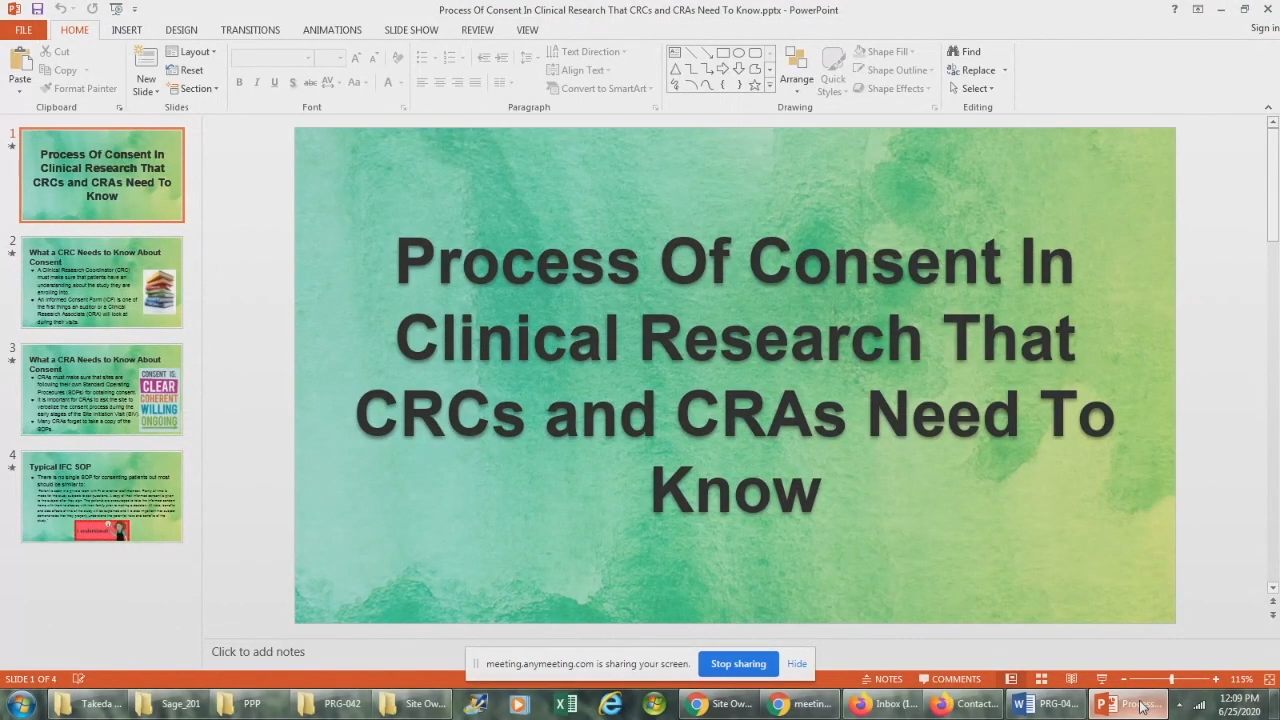Viewport: 1280px width, 720px height.
Task: Select the rectangle shape in the shapes gallery
Action: [723, 53]
